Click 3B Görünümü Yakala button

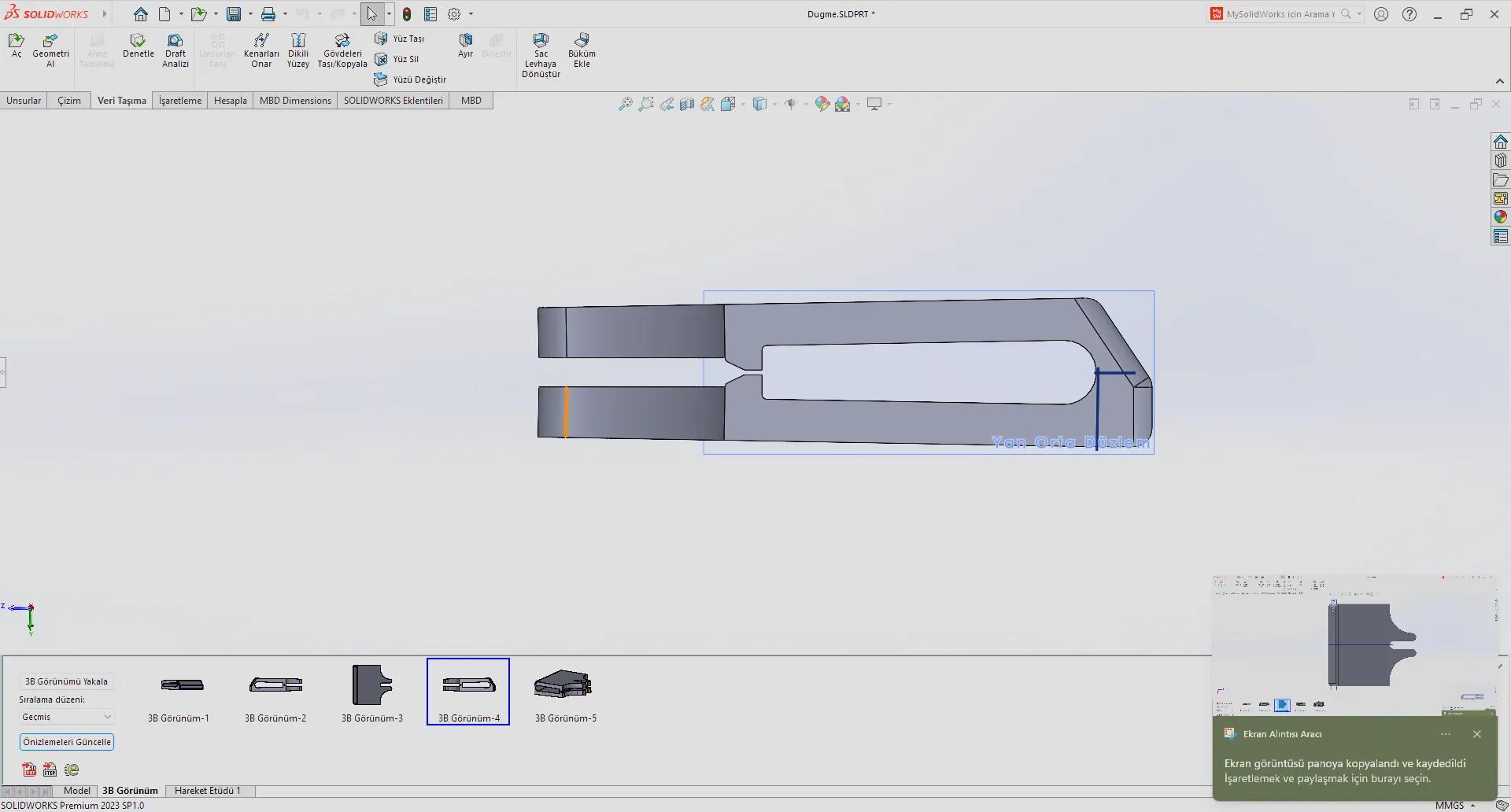67,681
